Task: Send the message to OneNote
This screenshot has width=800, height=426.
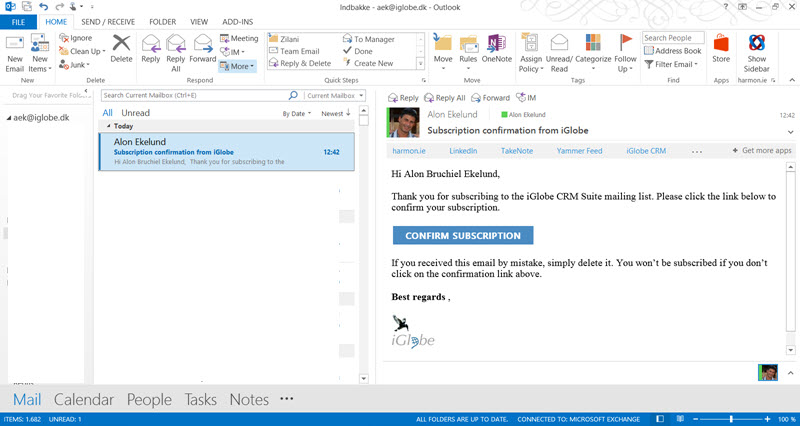Action: pos(496,49)
